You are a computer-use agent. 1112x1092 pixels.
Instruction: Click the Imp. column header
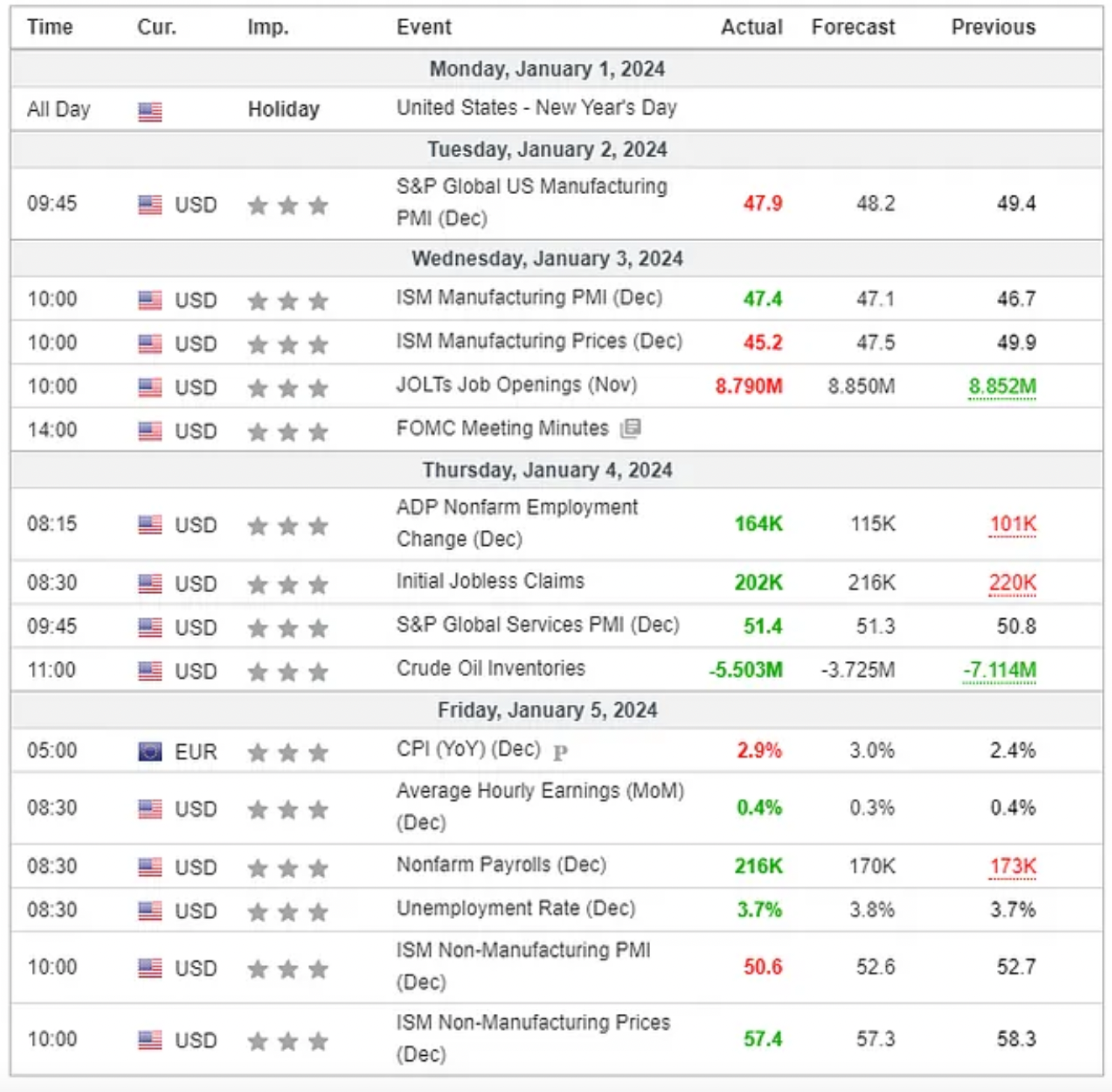268,27
